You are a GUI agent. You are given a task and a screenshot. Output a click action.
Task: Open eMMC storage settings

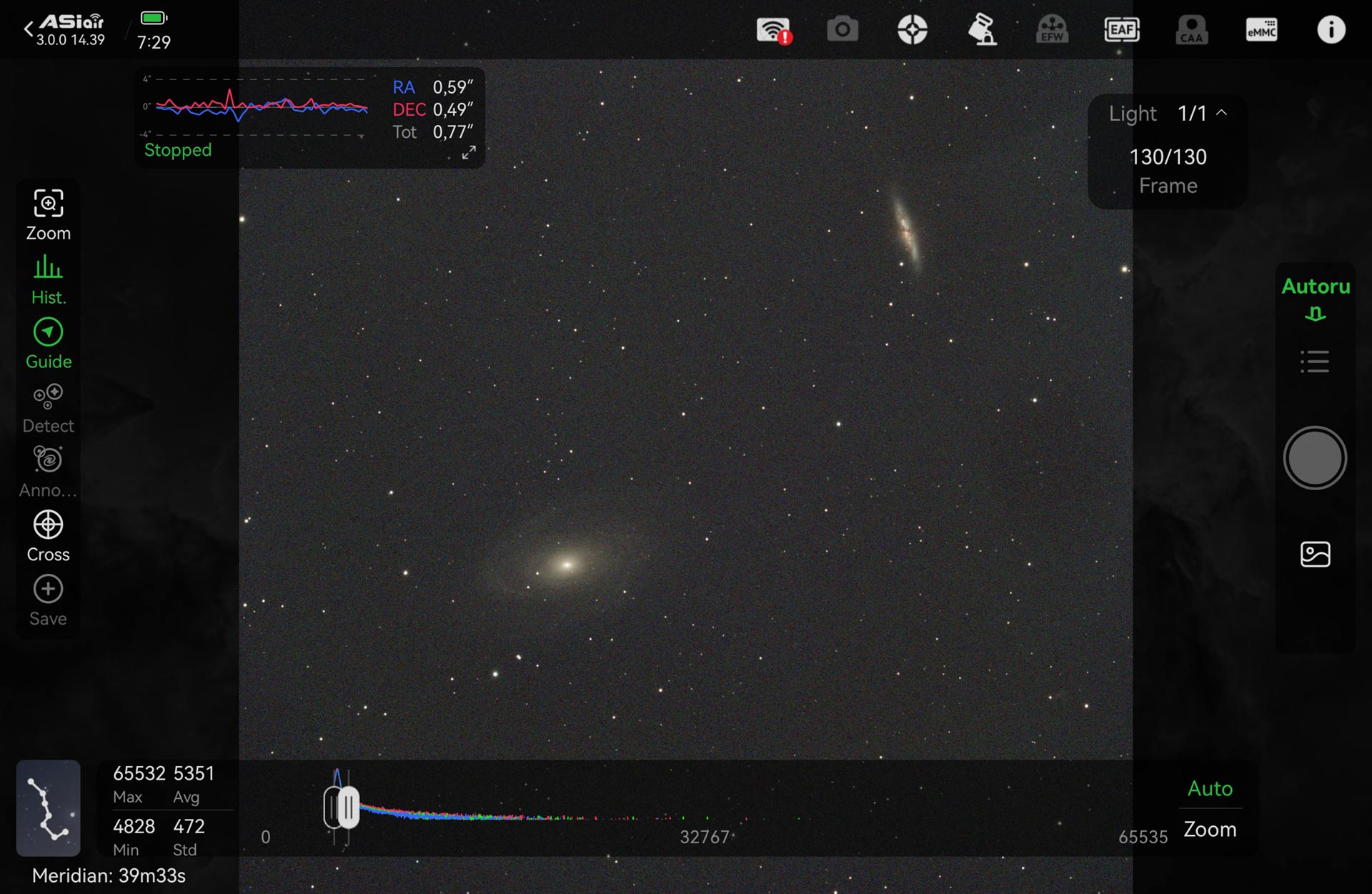coord(1261,30)
